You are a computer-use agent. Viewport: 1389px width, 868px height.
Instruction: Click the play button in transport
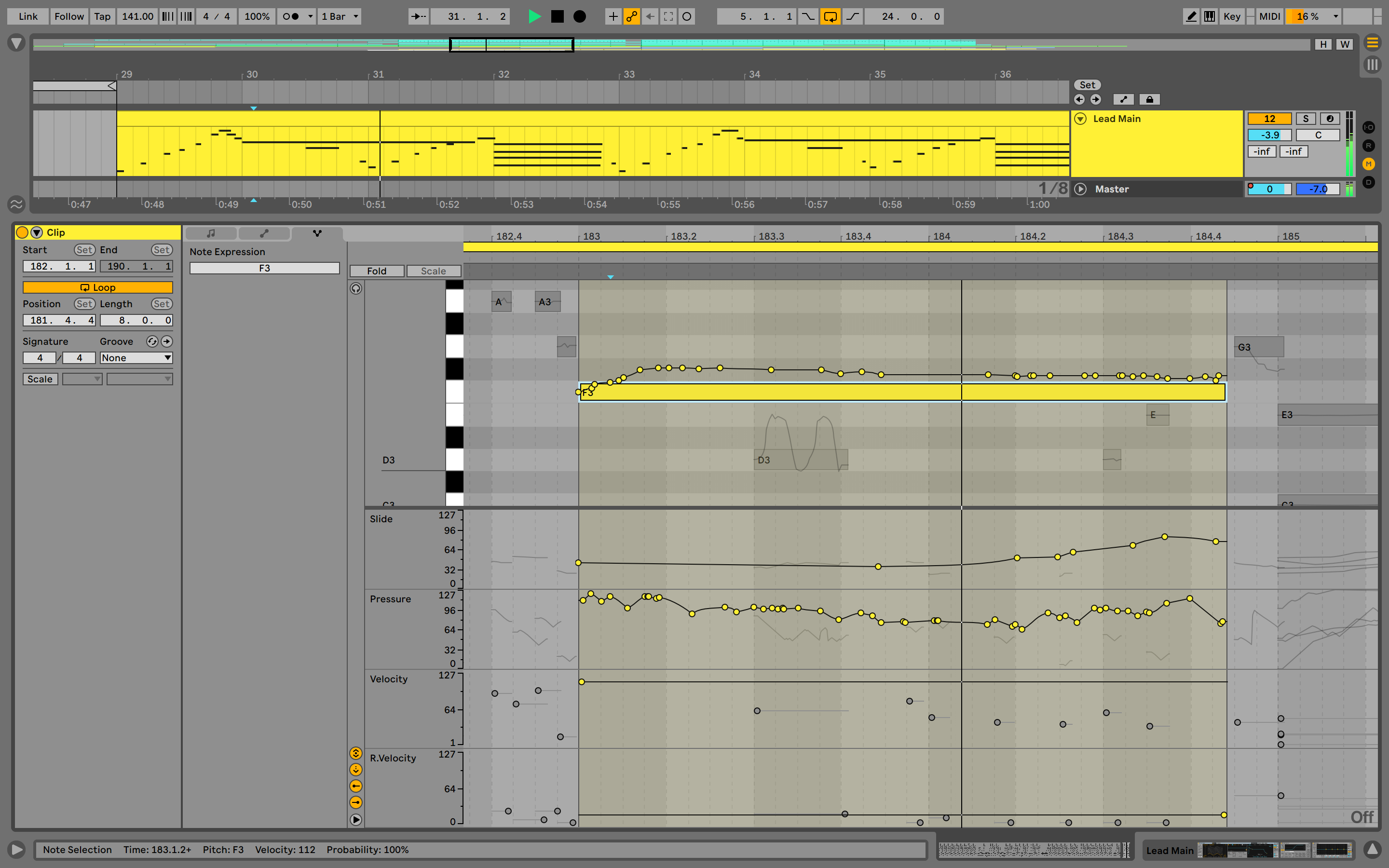[x=533, y=15]
